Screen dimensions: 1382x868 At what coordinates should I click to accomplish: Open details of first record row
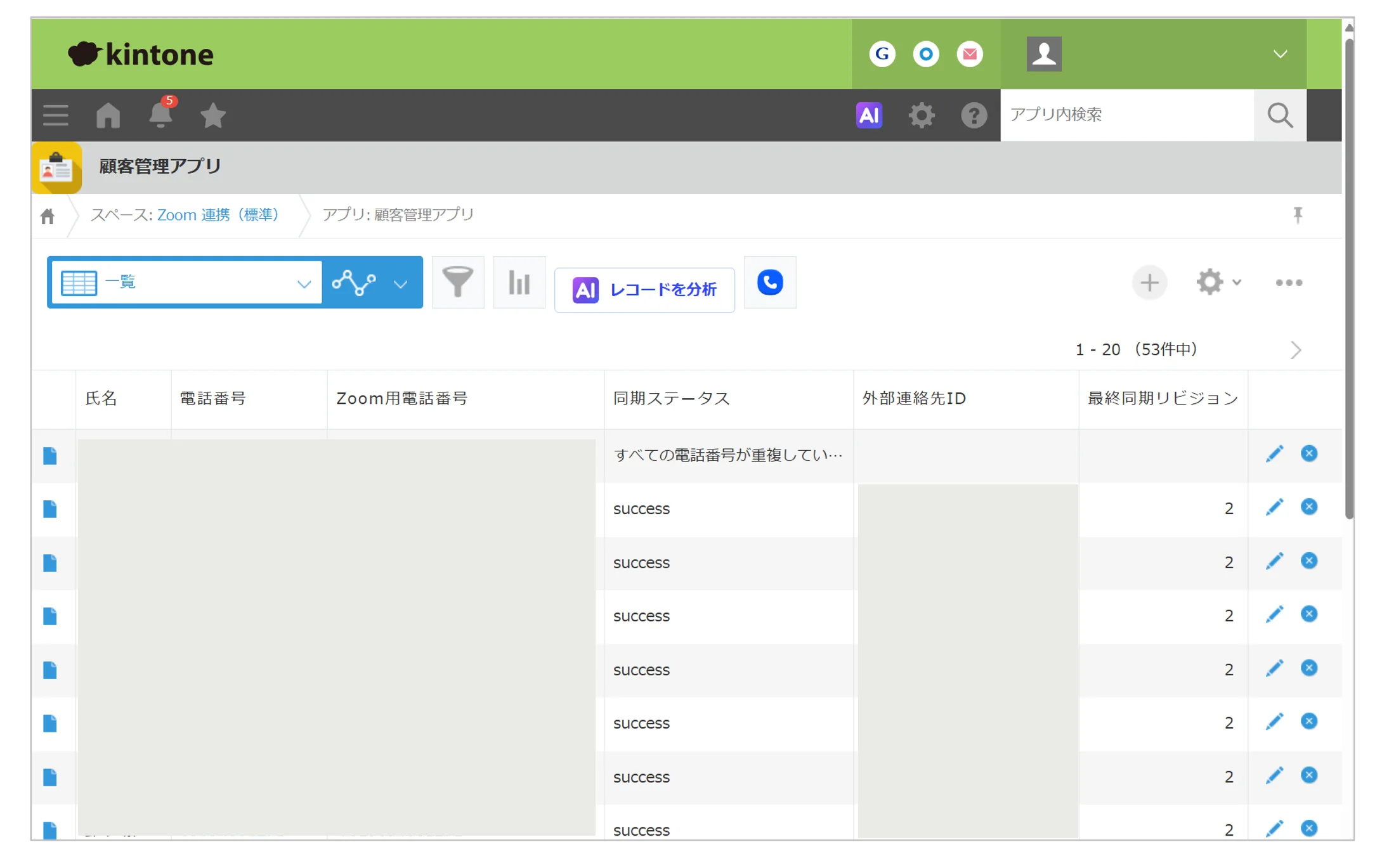(50, 456)
